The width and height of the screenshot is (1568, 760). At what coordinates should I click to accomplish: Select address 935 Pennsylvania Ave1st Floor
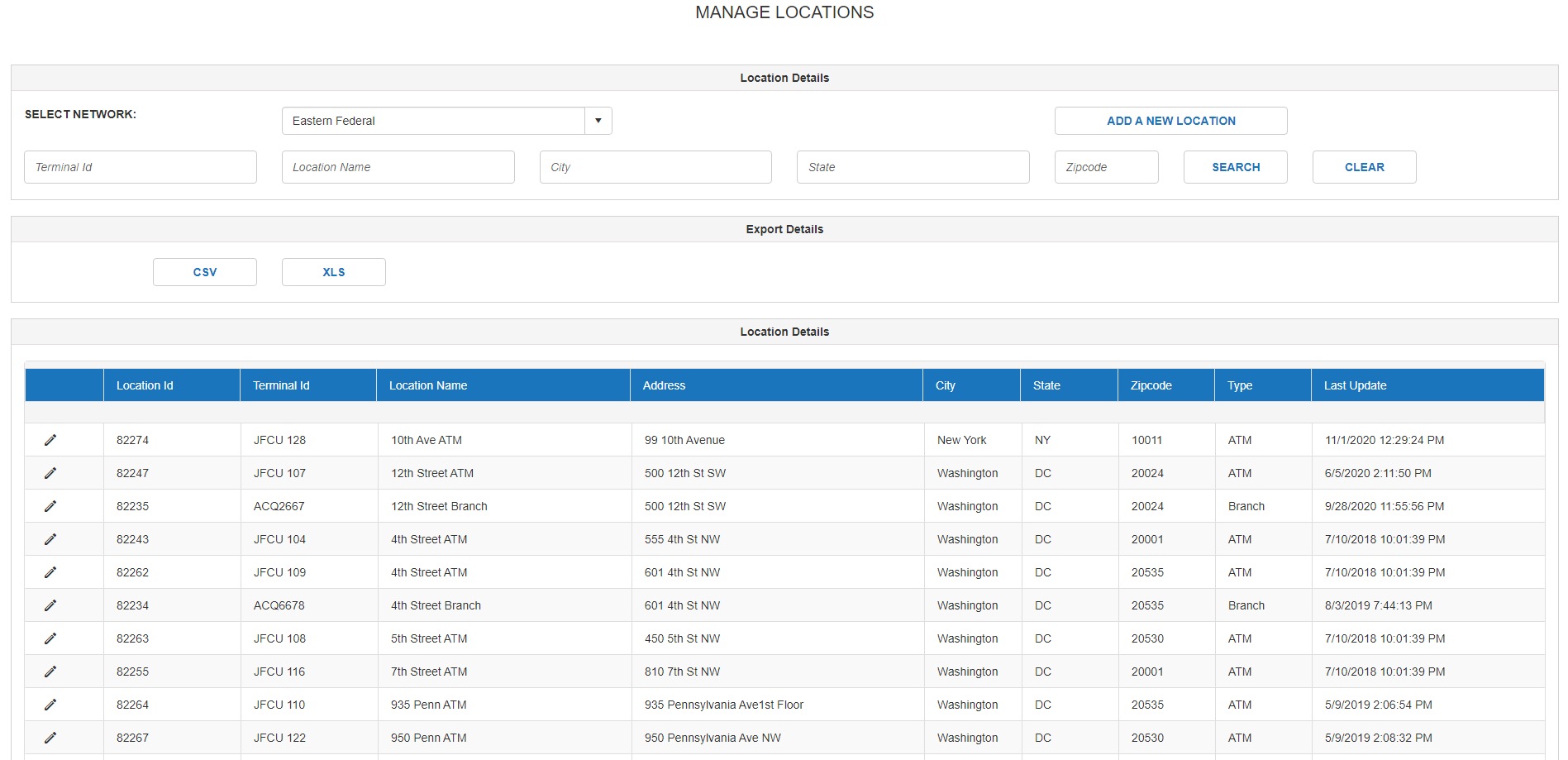(x=724, y=705)
